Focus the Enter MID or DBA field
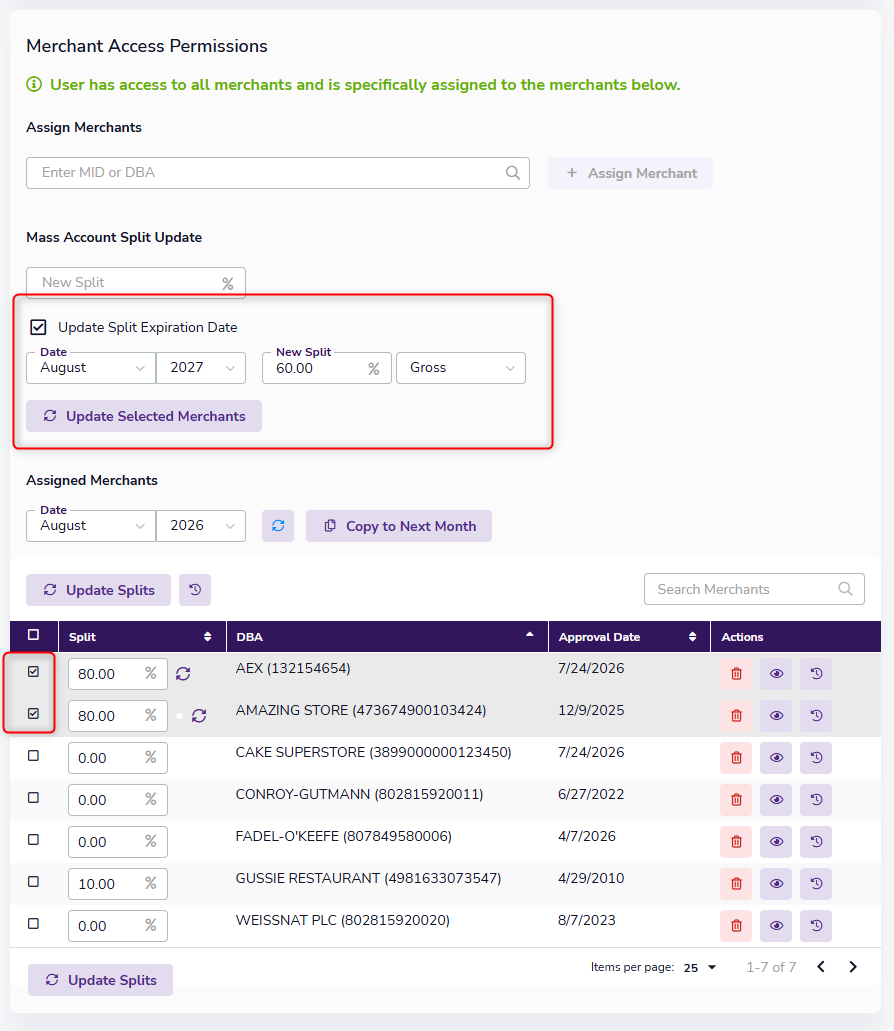This screenshot has width=894, height=1031. pos(278,173)
